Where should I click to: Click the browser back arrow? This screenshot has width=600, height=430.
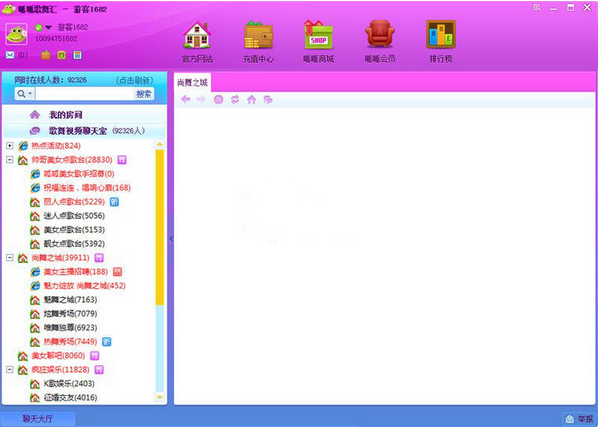click(185, 100)
